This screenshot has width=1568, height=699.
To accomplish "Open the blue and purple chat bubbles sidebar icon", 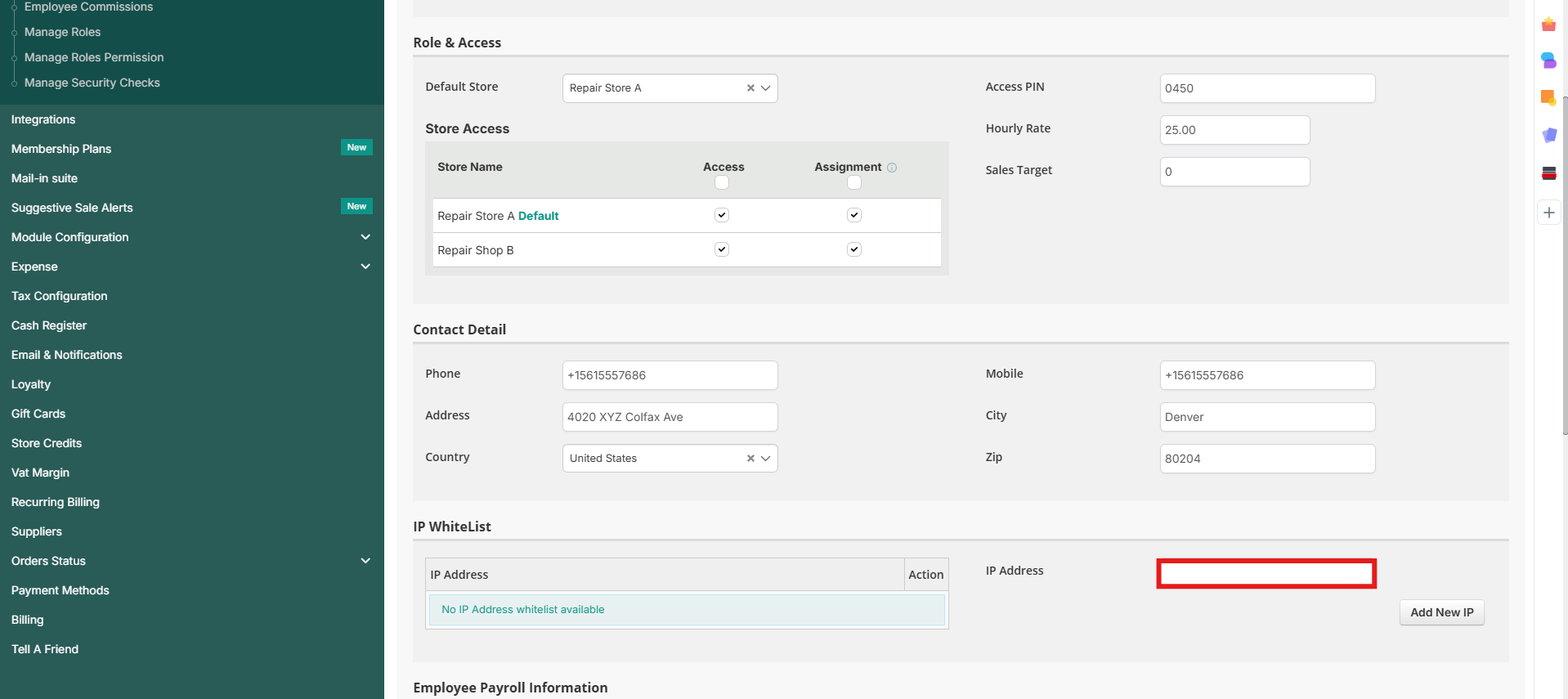I will tap(1548, 60).
